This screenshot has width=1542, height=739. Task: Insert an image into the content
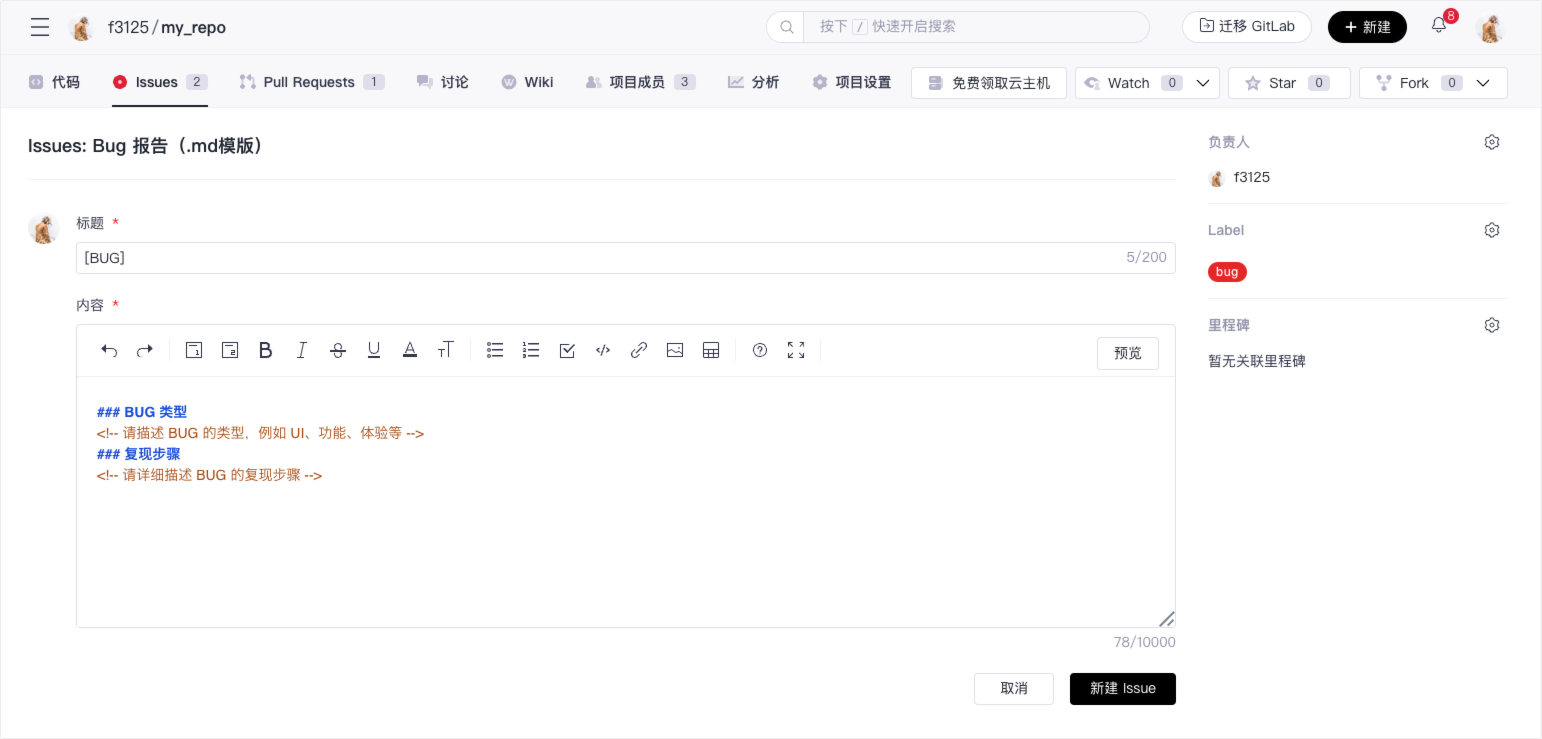(x=675, y=350)
